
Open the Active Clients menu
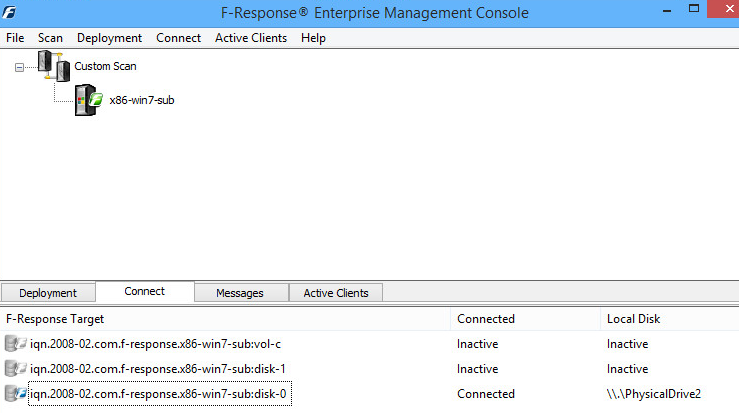251,38
